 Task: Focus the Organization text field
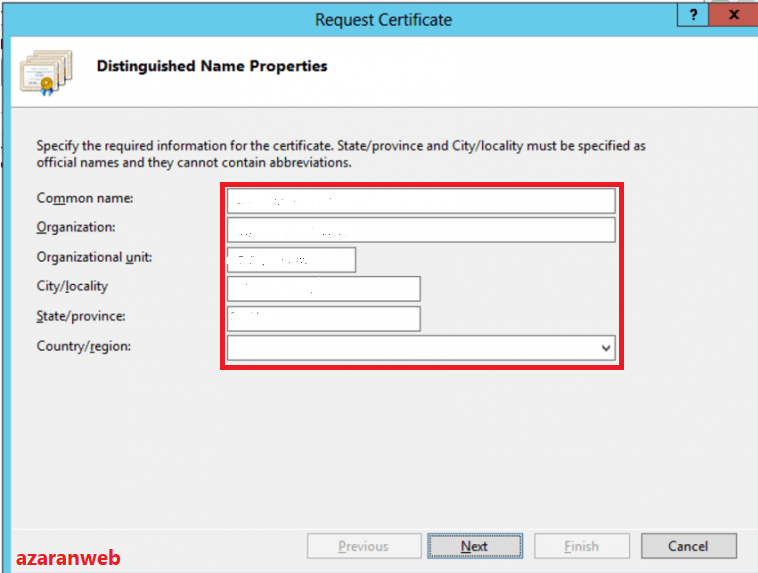pyautogui.click(x=420, y=230)
